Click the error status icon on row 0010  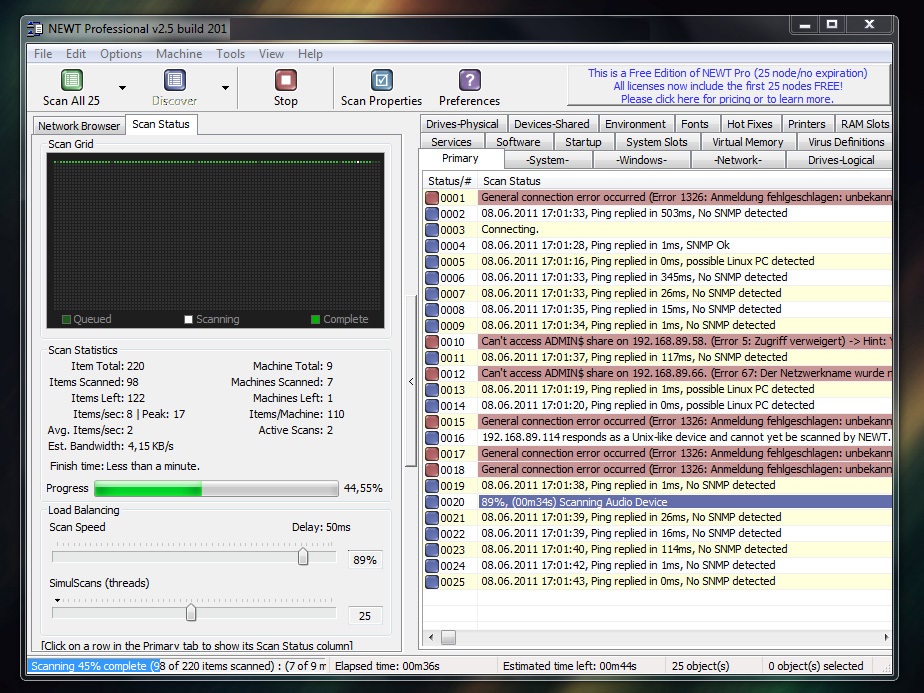tap(432, 341)
